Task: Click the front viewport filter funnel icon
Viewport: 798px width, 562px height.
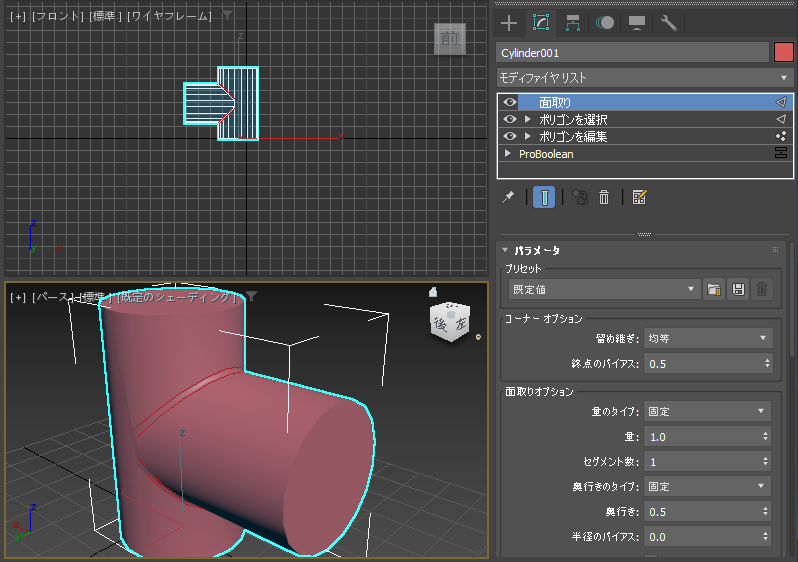Action: point(227,15)
